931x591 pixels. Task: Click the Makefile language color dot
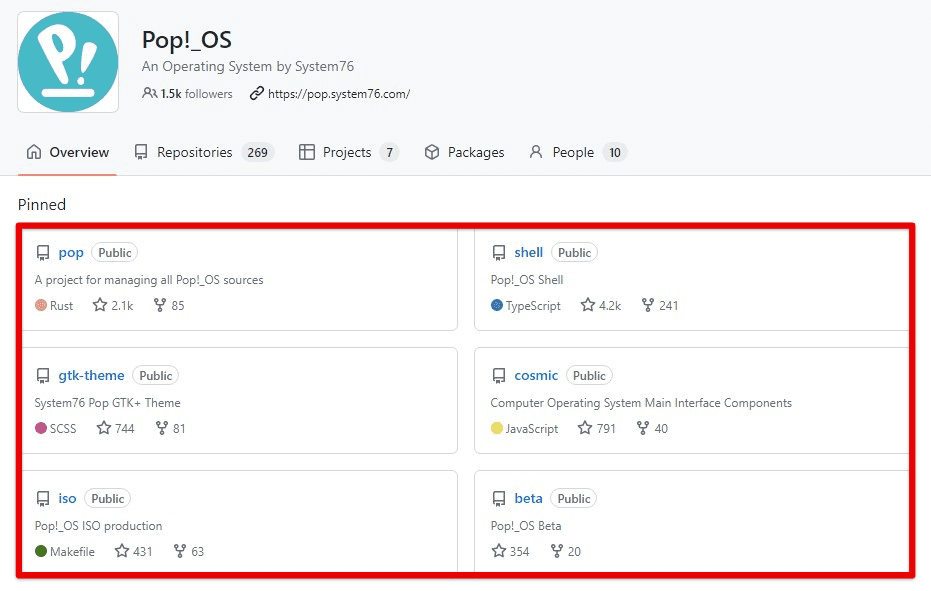point(41,551)
